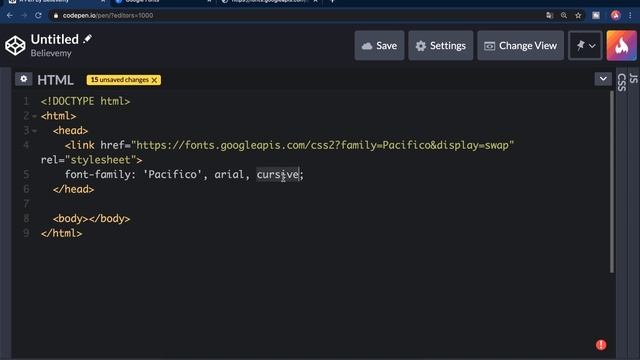Go back in browser history
The height and width of the screenshot is (360, 640).
point(10,16)
